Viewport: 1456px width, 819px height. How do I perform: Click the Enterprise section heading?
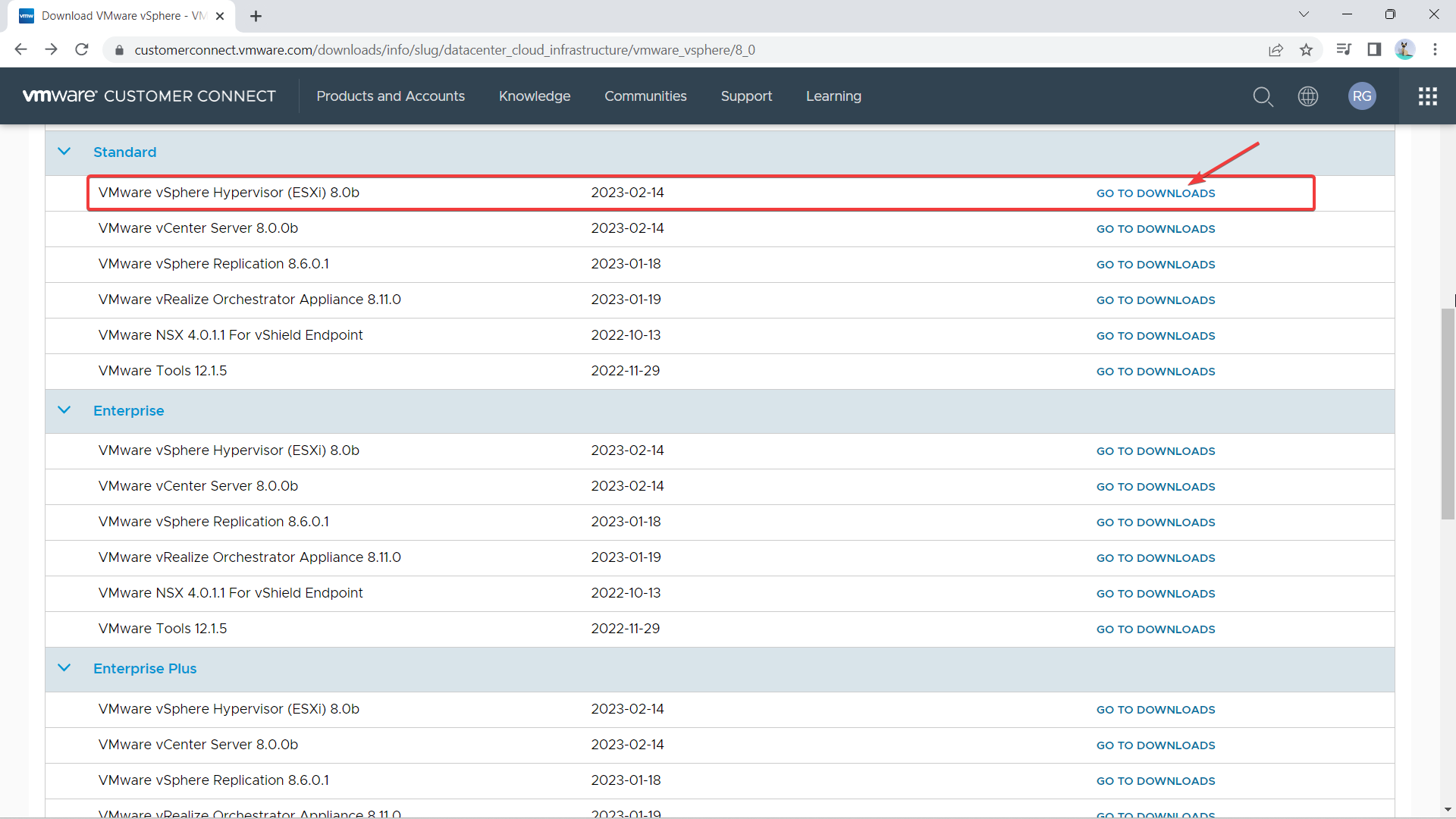[x=128, y=411]
